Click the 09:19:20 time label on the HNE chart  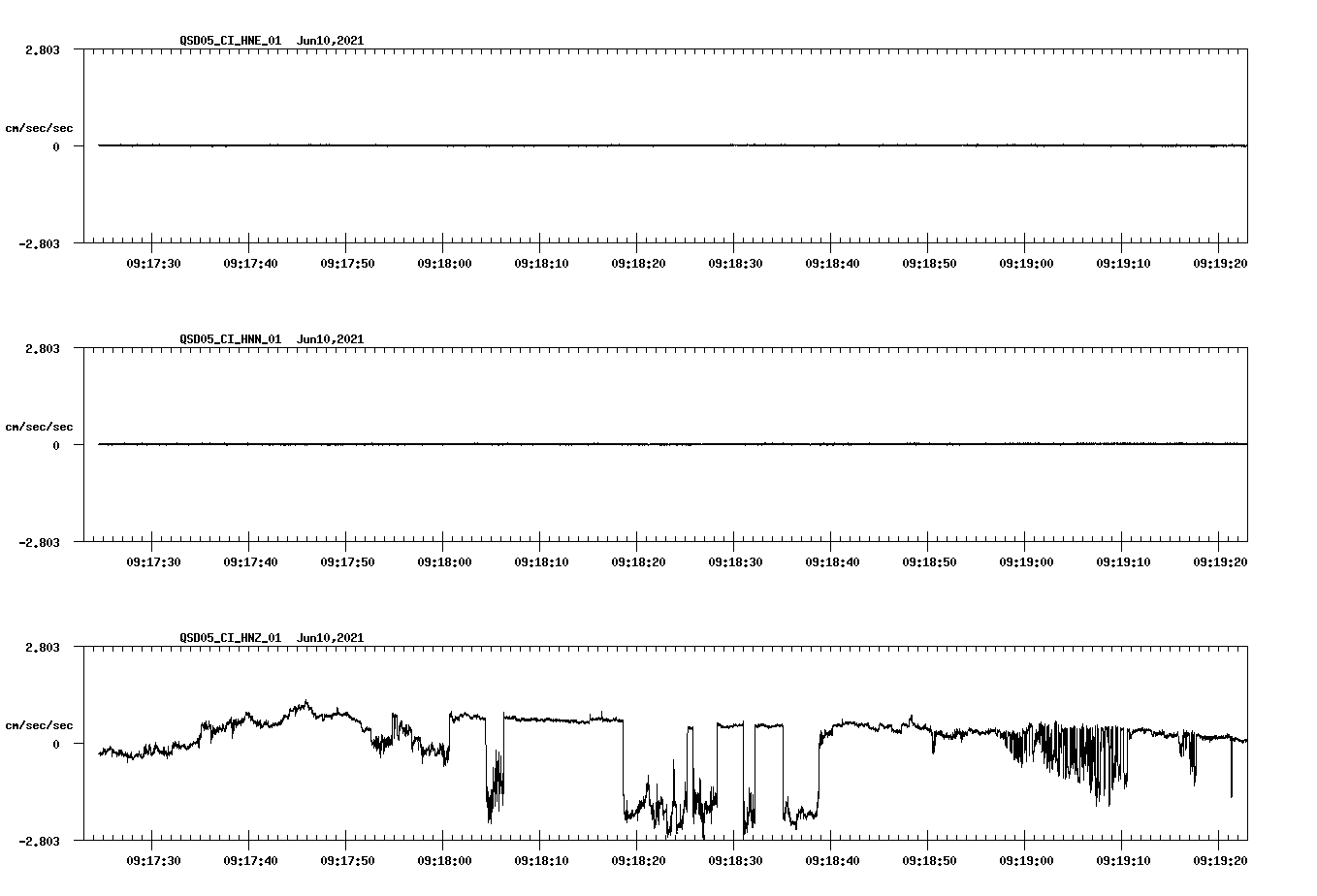[x=1220, y=264]
